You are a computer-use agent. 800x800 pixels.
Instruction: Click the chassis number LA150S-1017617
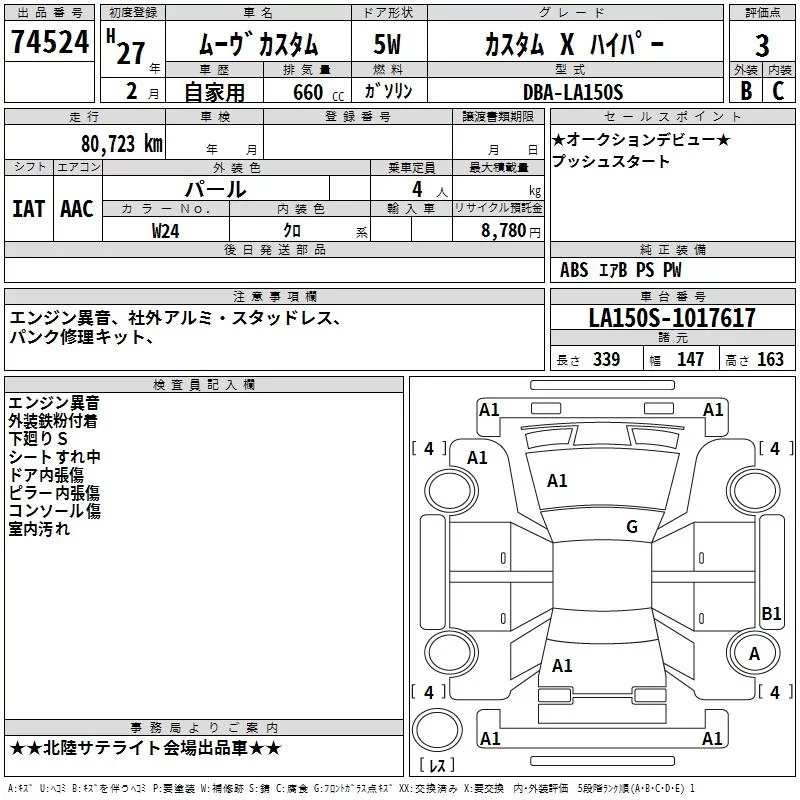coord(672,318)
